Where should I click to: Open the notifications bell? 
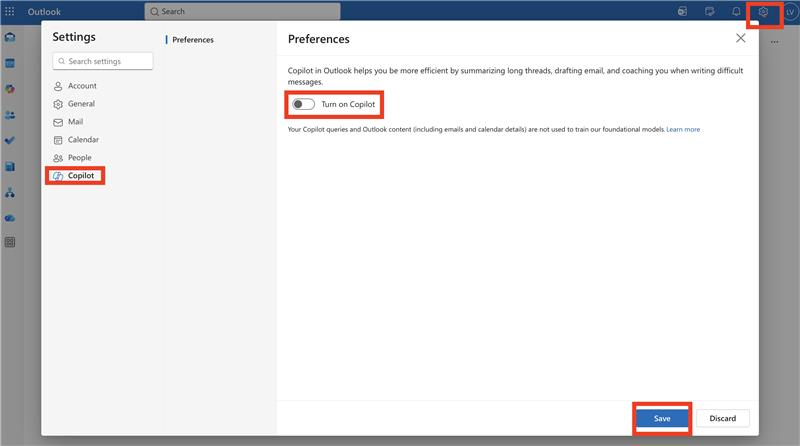(x=736, y=11)
